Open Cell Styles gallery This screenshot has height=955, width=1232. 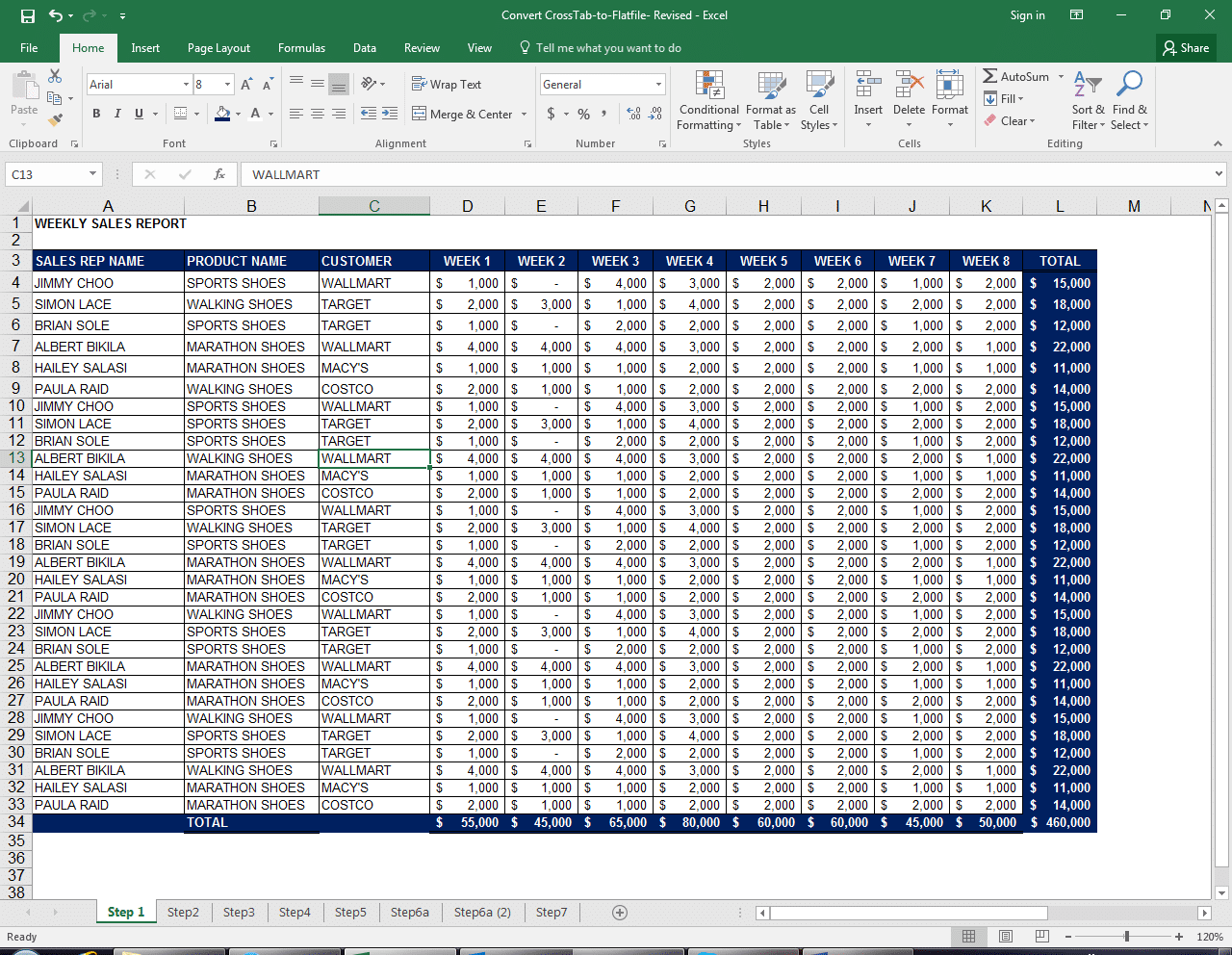tap(819, 100)
